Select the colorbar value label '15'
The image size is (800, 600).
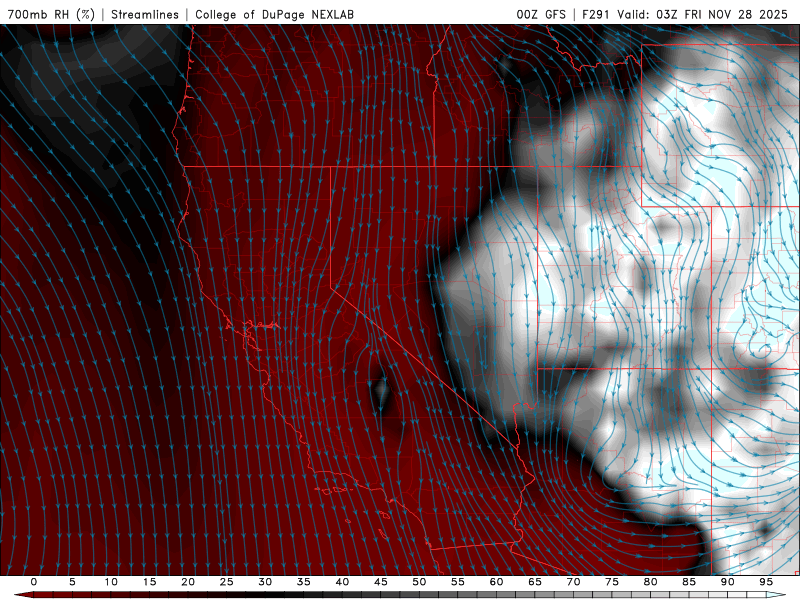(149, 582)
